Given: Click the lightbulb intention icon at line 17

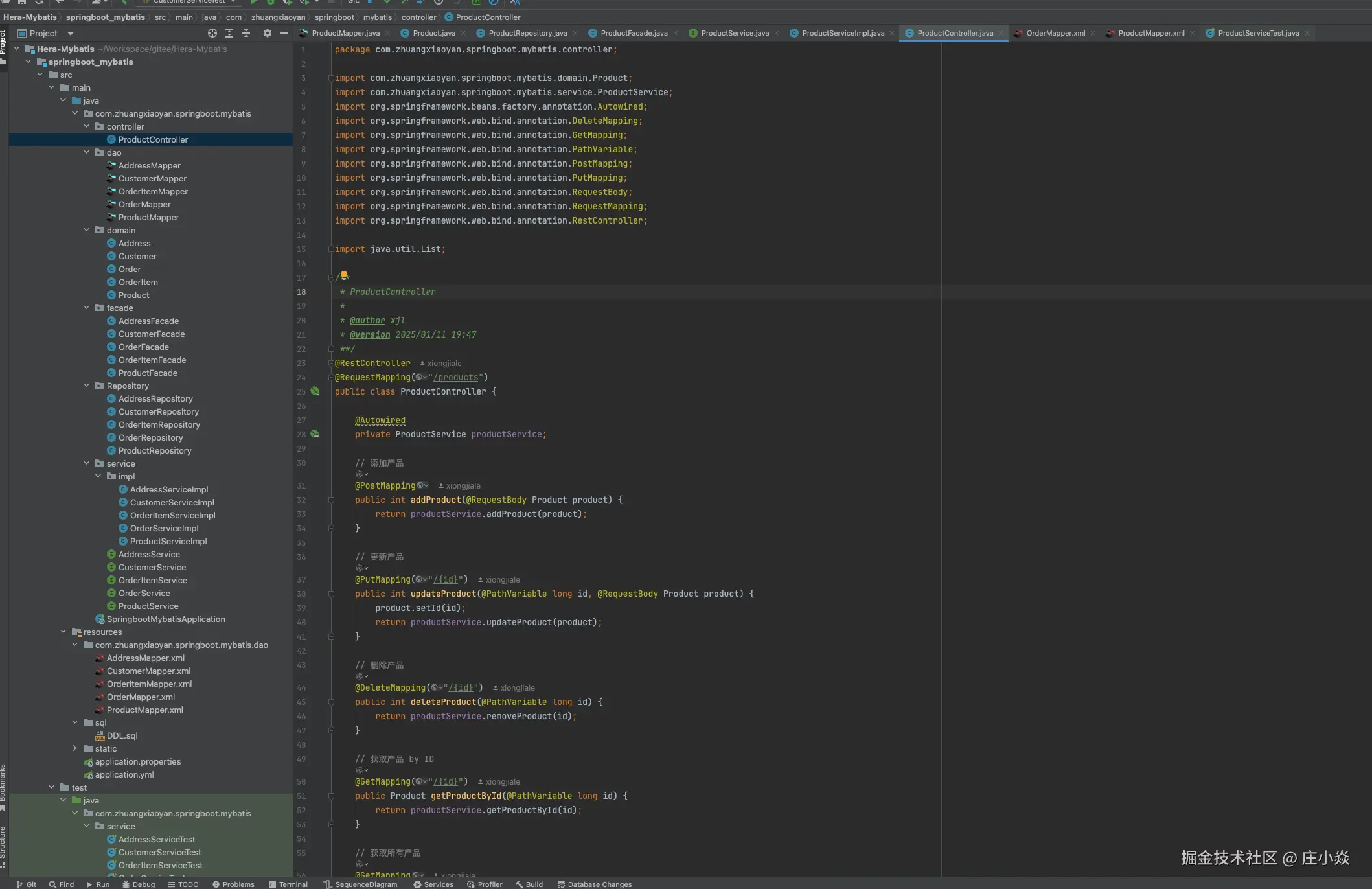Looking at the screenshot, I should [x=344, y=275].
